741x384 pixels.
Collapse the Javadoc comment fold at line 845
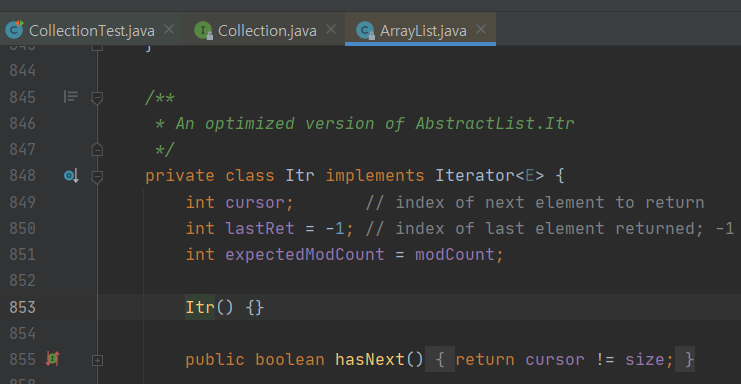click(97, 98)
